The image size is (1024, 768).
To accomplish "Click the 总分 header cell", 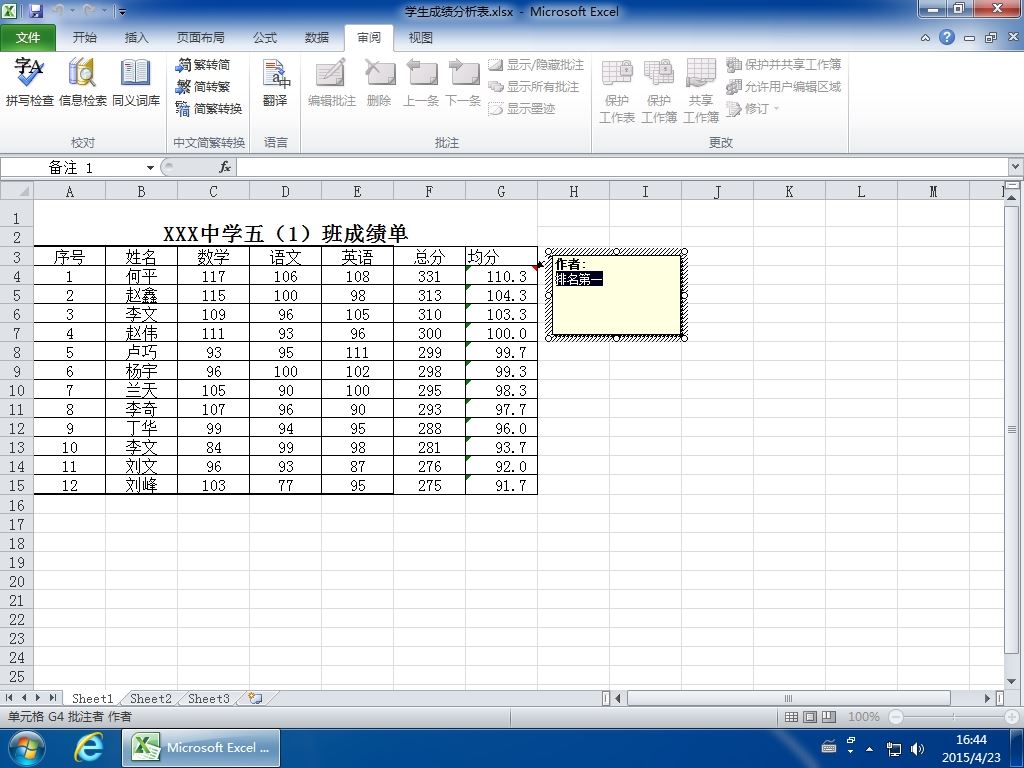I will (429, 257).
